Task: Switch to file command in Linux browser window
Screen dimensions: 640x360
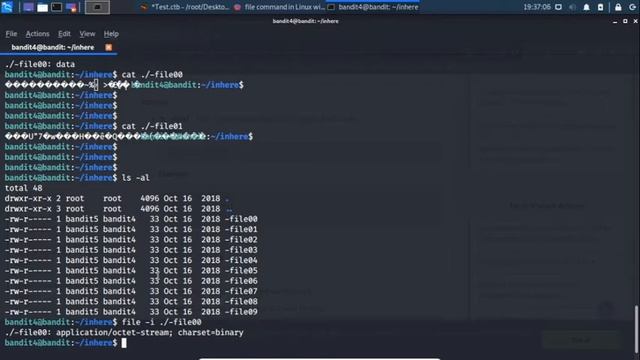Action: [x=279, y=7]
